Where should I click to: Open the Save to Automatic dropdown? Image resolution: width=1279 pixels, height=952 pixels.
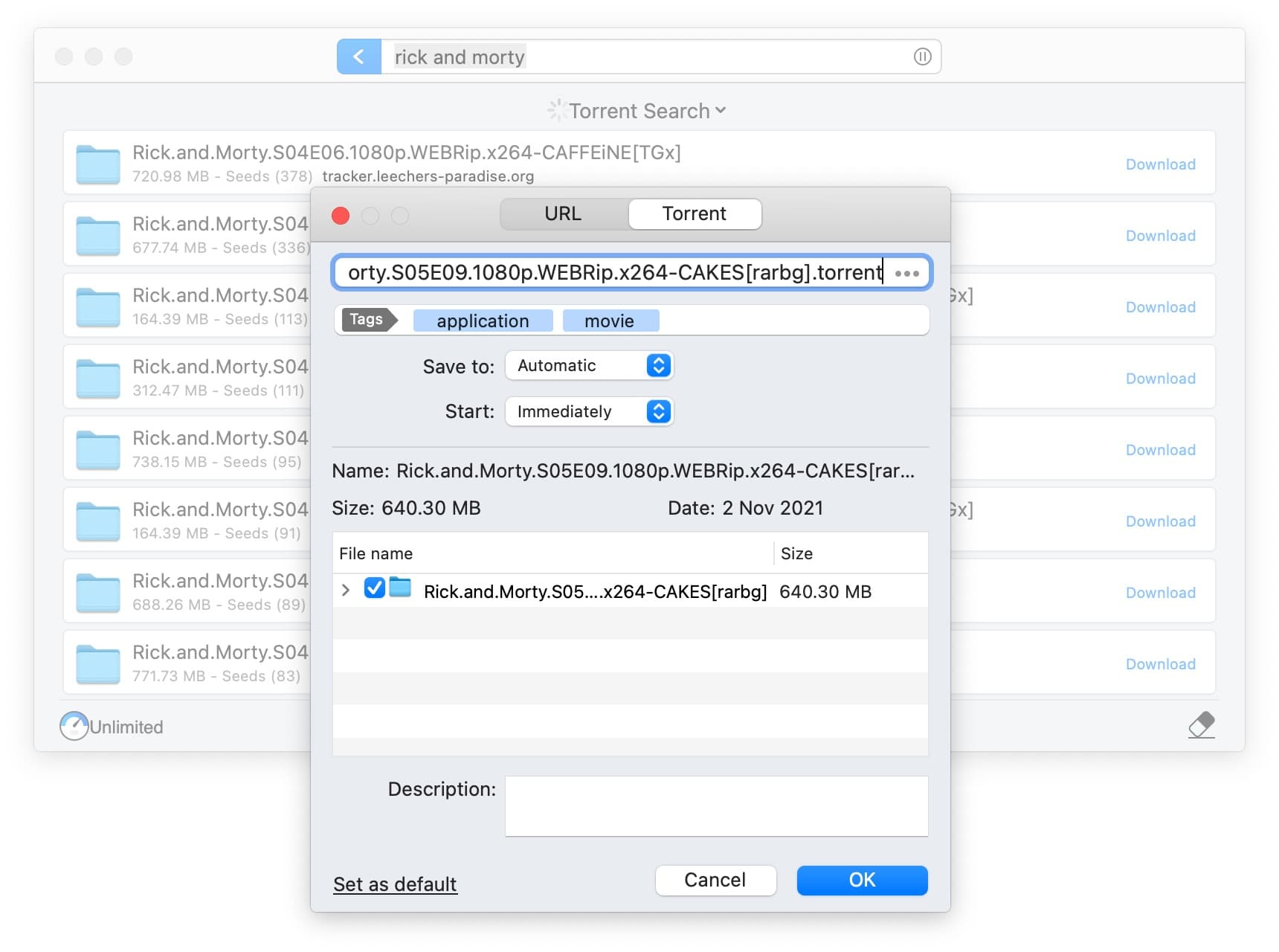coord(590,365)
